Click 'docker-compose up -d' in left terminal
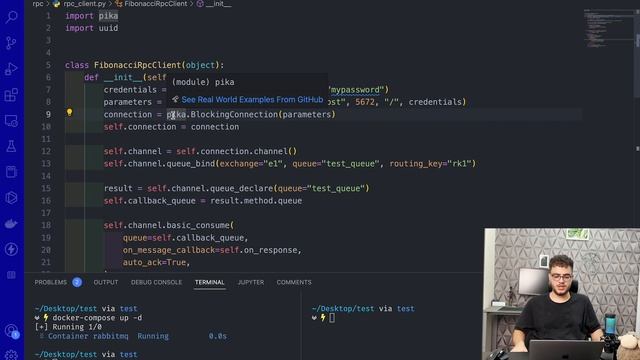The height and width of the screenshot is (360, 640). coord(97,318)
